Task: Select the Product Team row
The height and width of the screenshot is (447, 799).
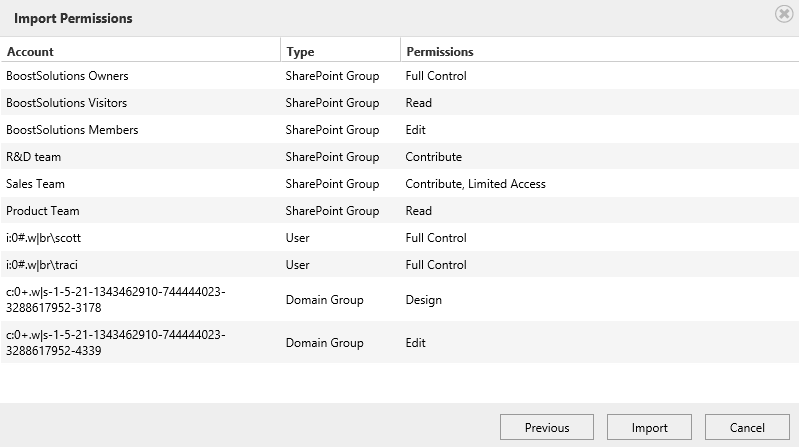Action: pos(400,211)
